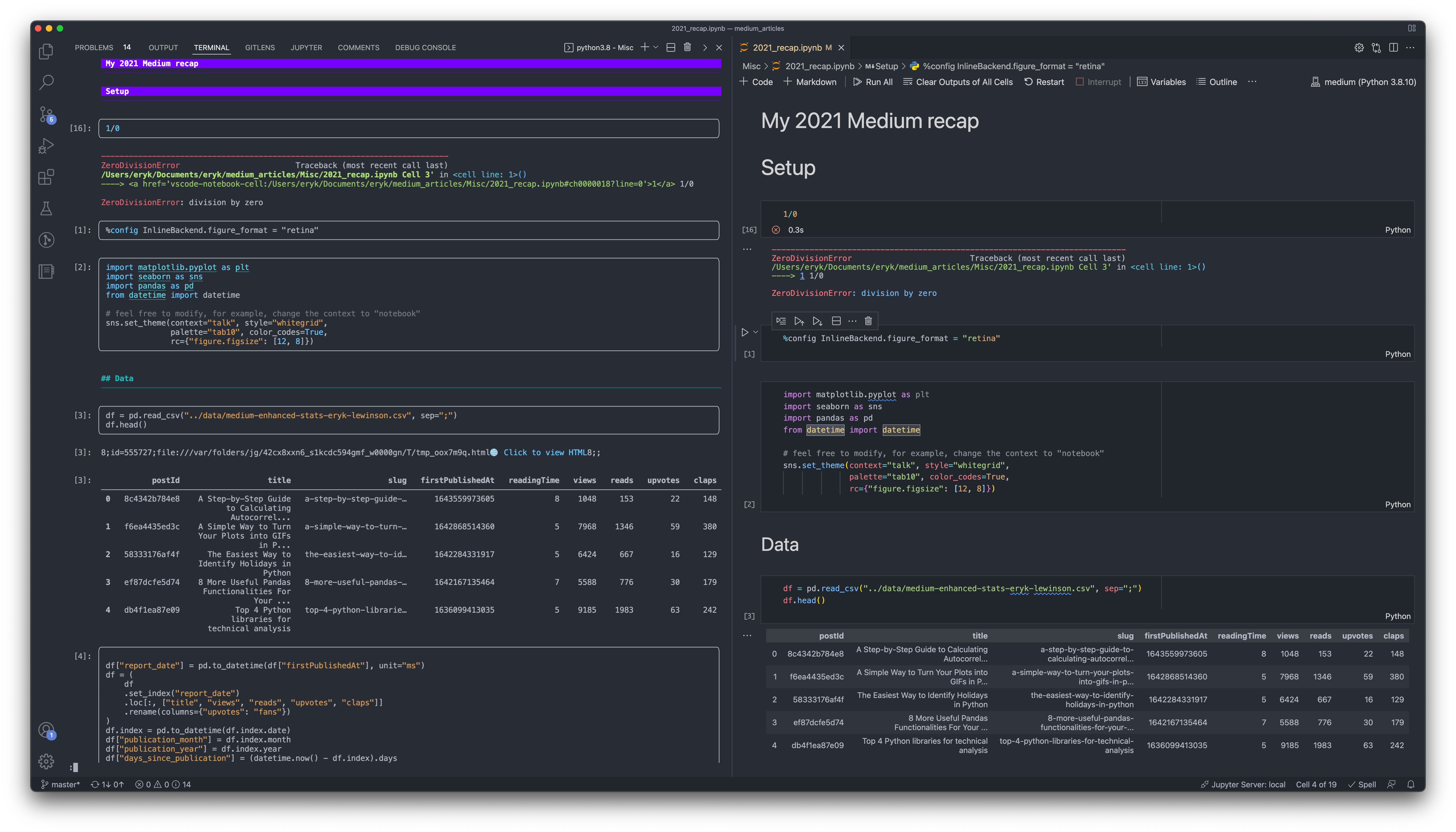This screenshot has width=1456, height=832.
Task: Execute Cell and Below from the cell toolbar
Action: click(818, 321)
